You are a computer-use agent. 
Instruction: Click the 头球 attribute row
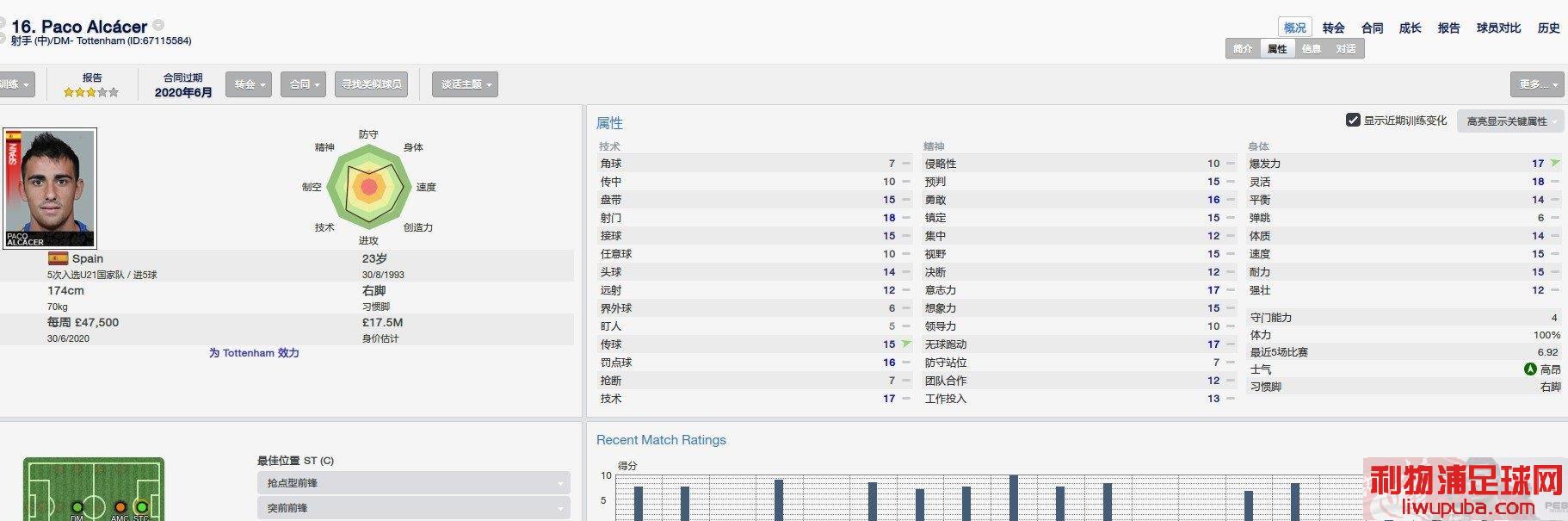coord(755,272)
